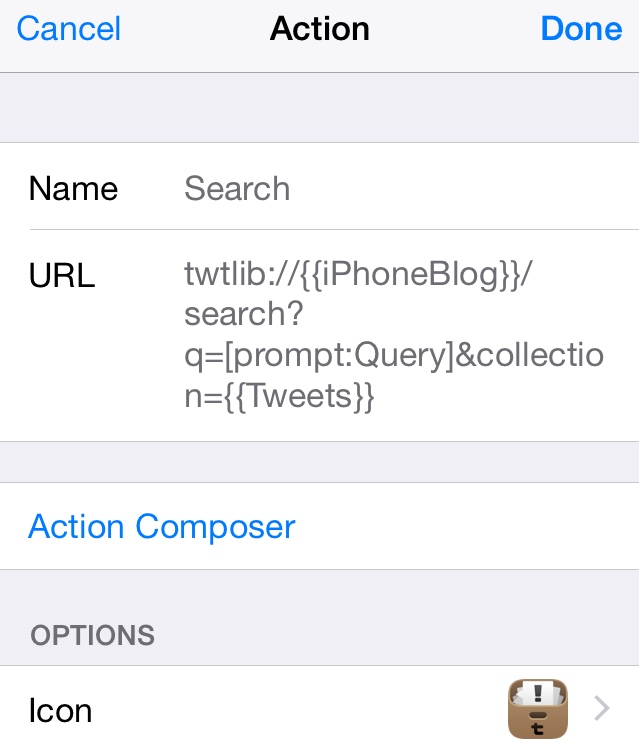Viewport: 639px width, 743px height.
Task: Tap the URL label
Action: 62,275
